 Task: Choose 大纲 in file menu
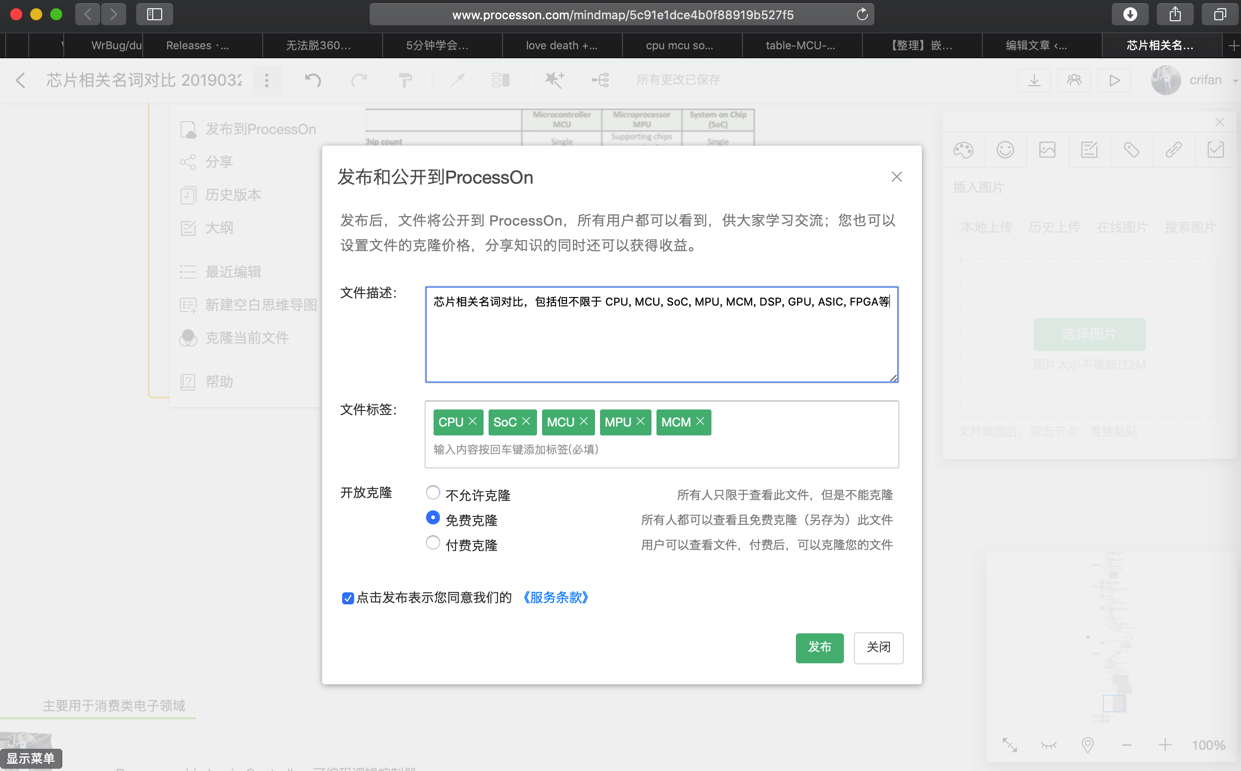(x=207, y=228)
